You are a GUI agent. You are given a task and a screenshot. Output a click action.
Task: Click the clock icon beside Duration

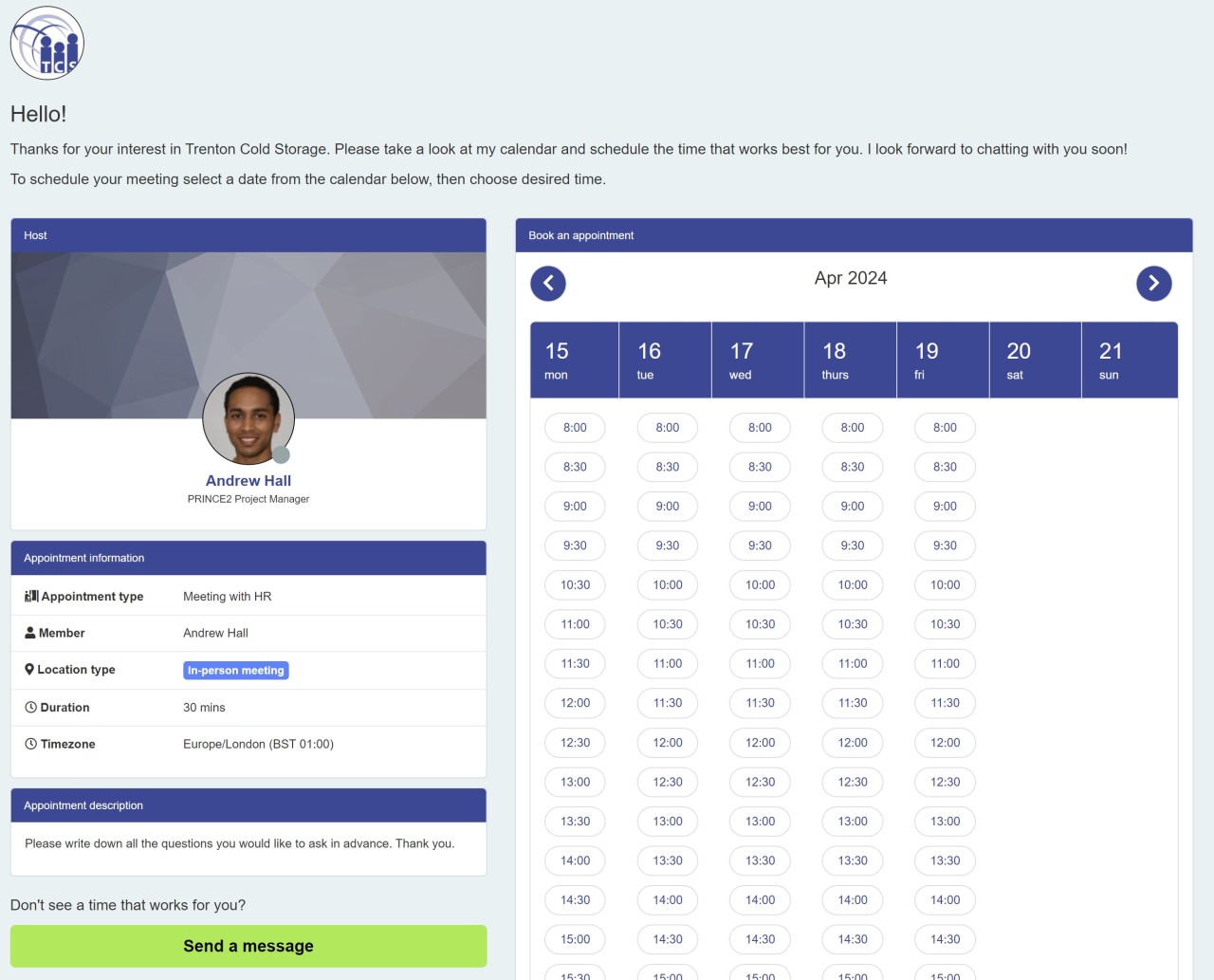29,707
